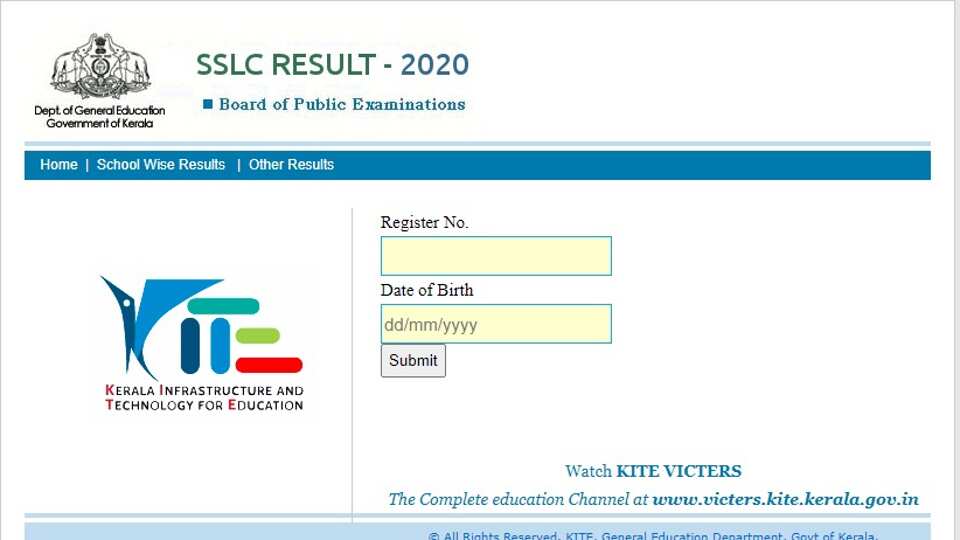960x540 pixels.
Task: Click the Kerala Infrastructure and logo text line
Action: tap(204, 390)
